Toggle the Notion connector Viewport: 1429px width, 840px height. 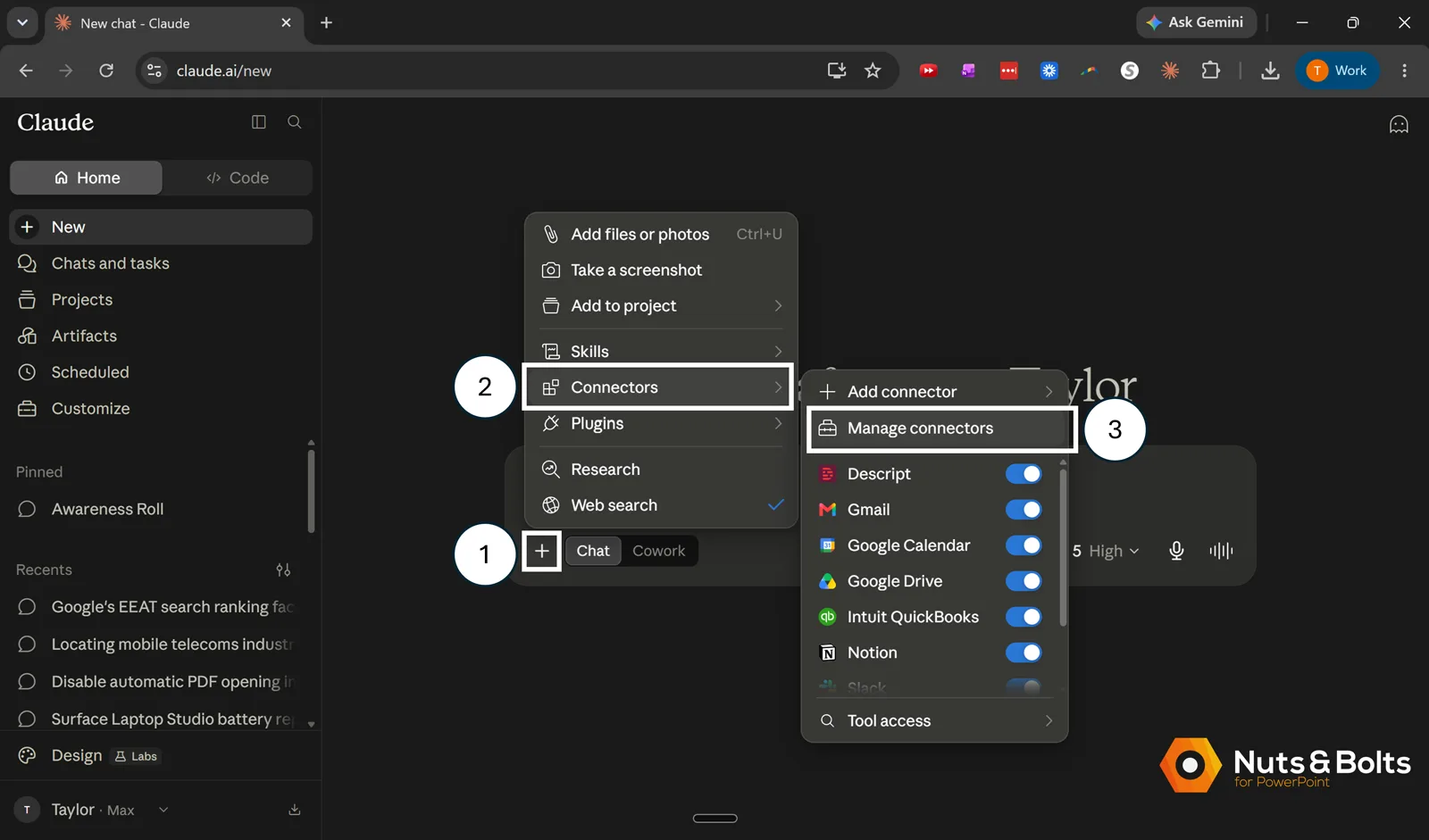(1024, 653)
